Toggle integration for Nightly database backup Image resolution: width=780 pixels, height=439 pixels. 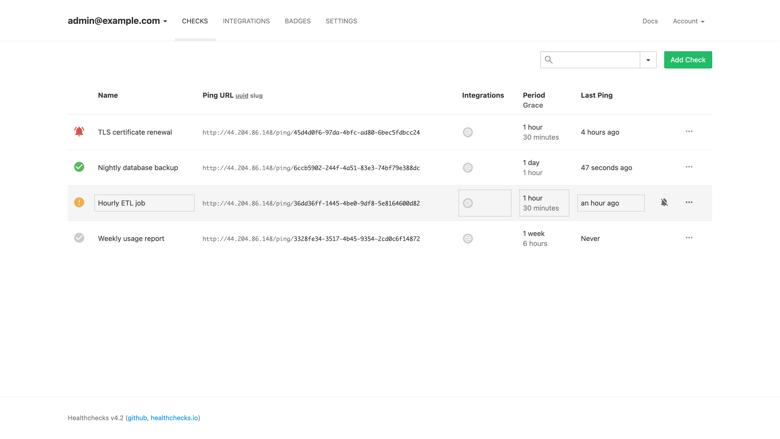[x=468, y=168]
